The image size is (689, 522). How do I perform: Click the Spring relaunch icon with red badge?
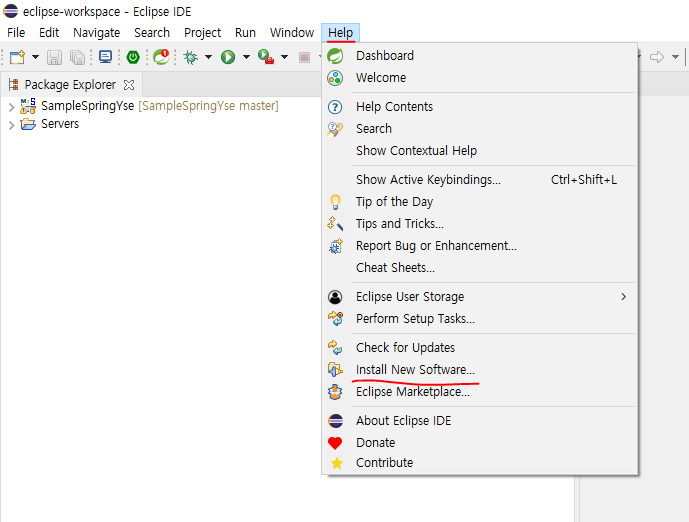161,57
